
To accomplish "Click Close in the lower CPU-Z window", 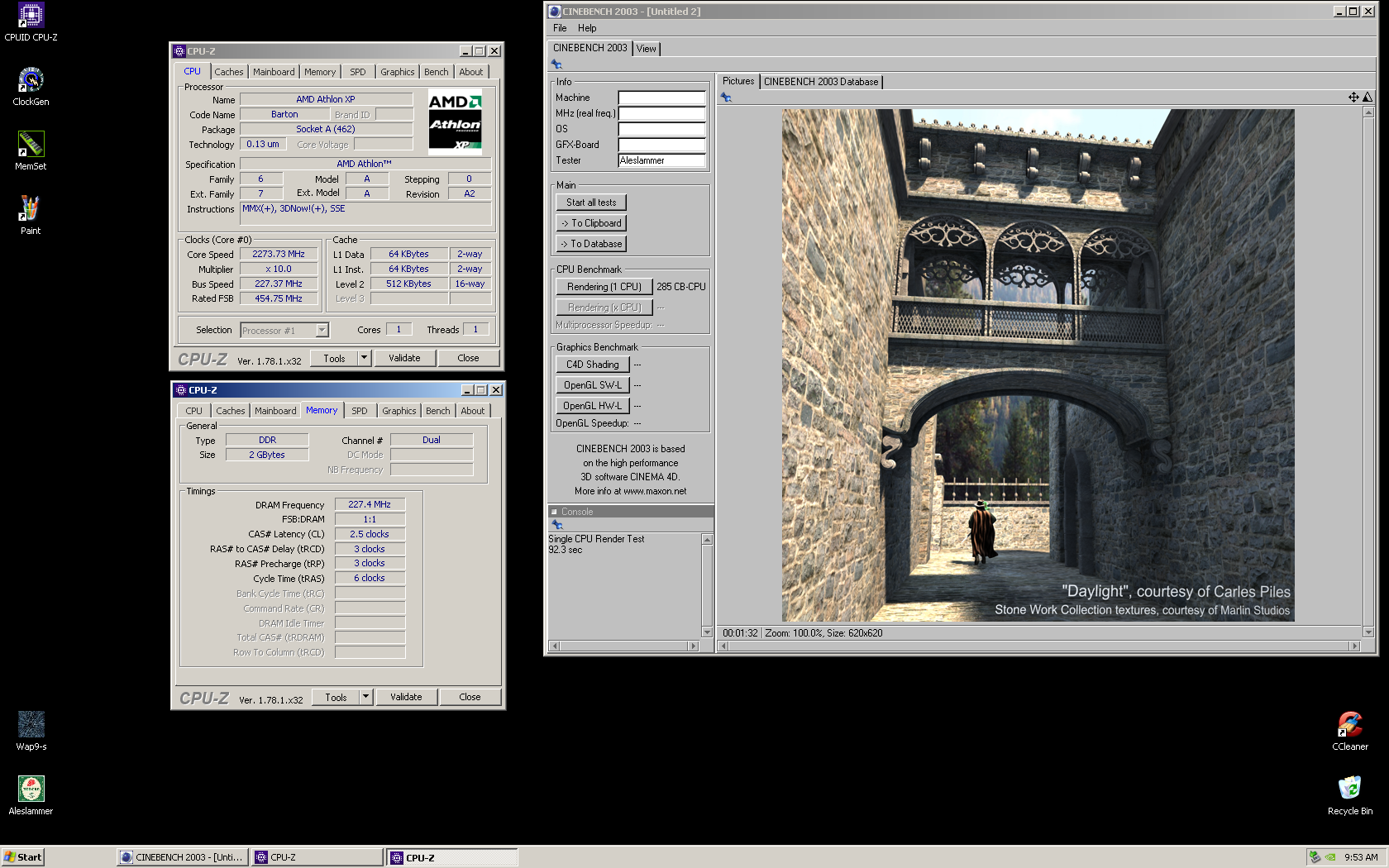I will 470,697.
